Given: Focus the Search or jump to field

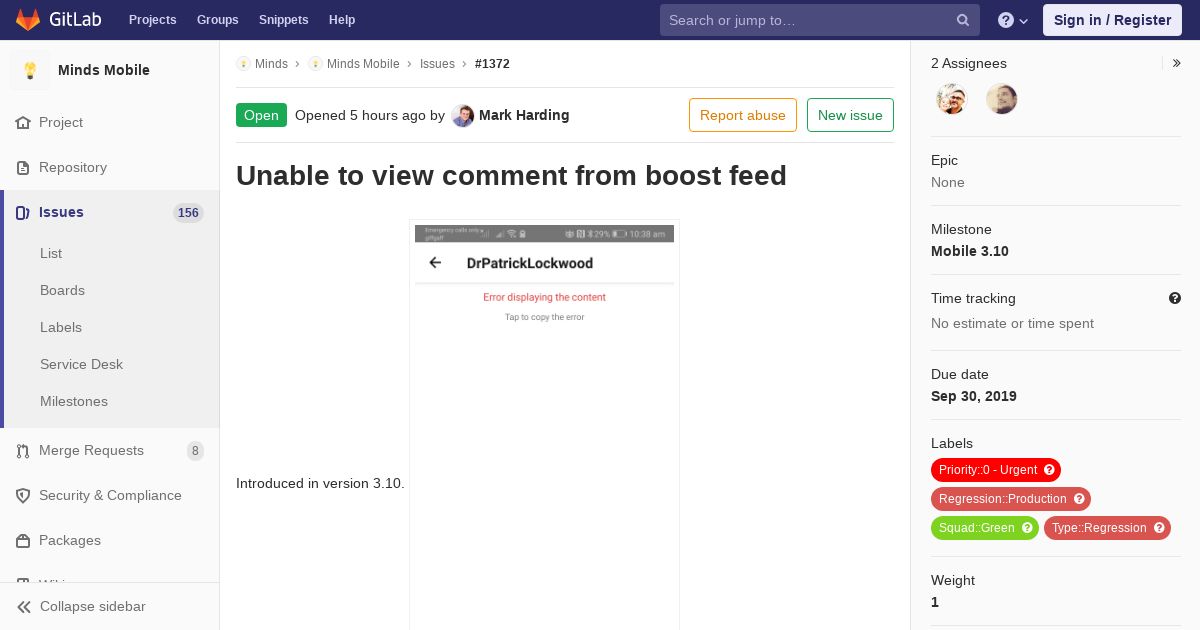Looking at the screenshot, I should [x=820, y=20].
